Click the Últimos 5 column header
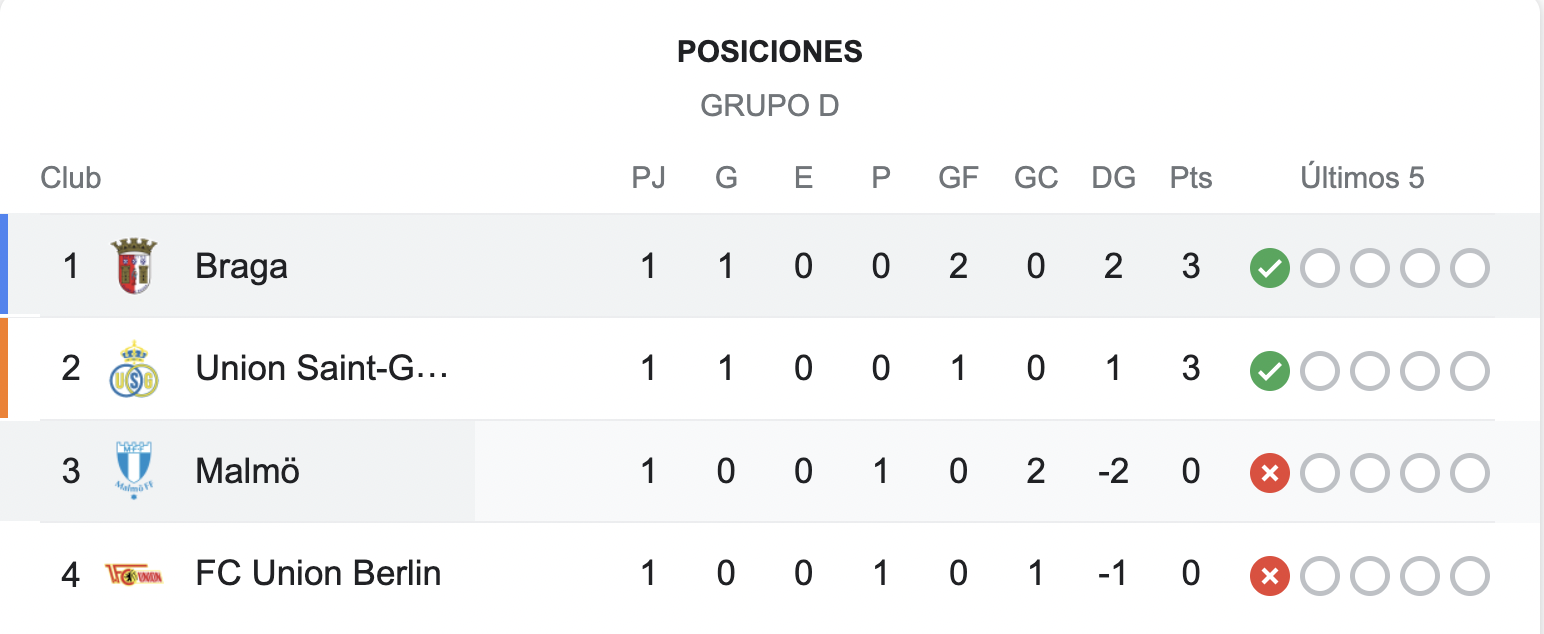The image size is (1544, 634). 1362,178
